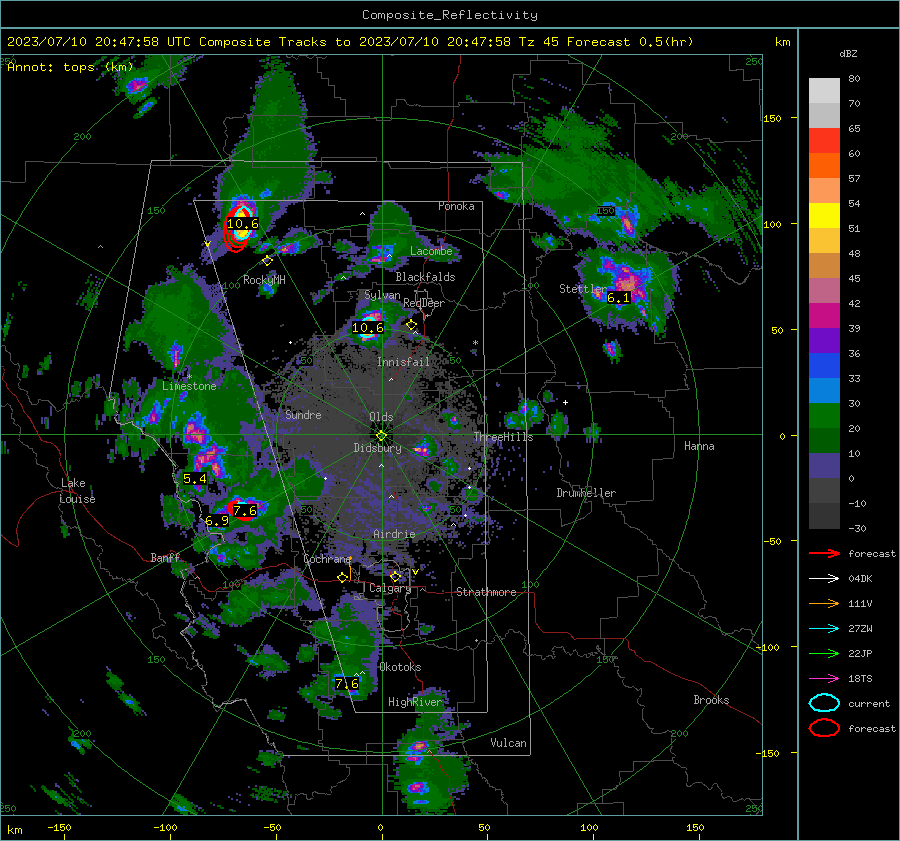Click the HighRiver city label
The width and height of the screenshot is (900, 841).
point(415,702)
